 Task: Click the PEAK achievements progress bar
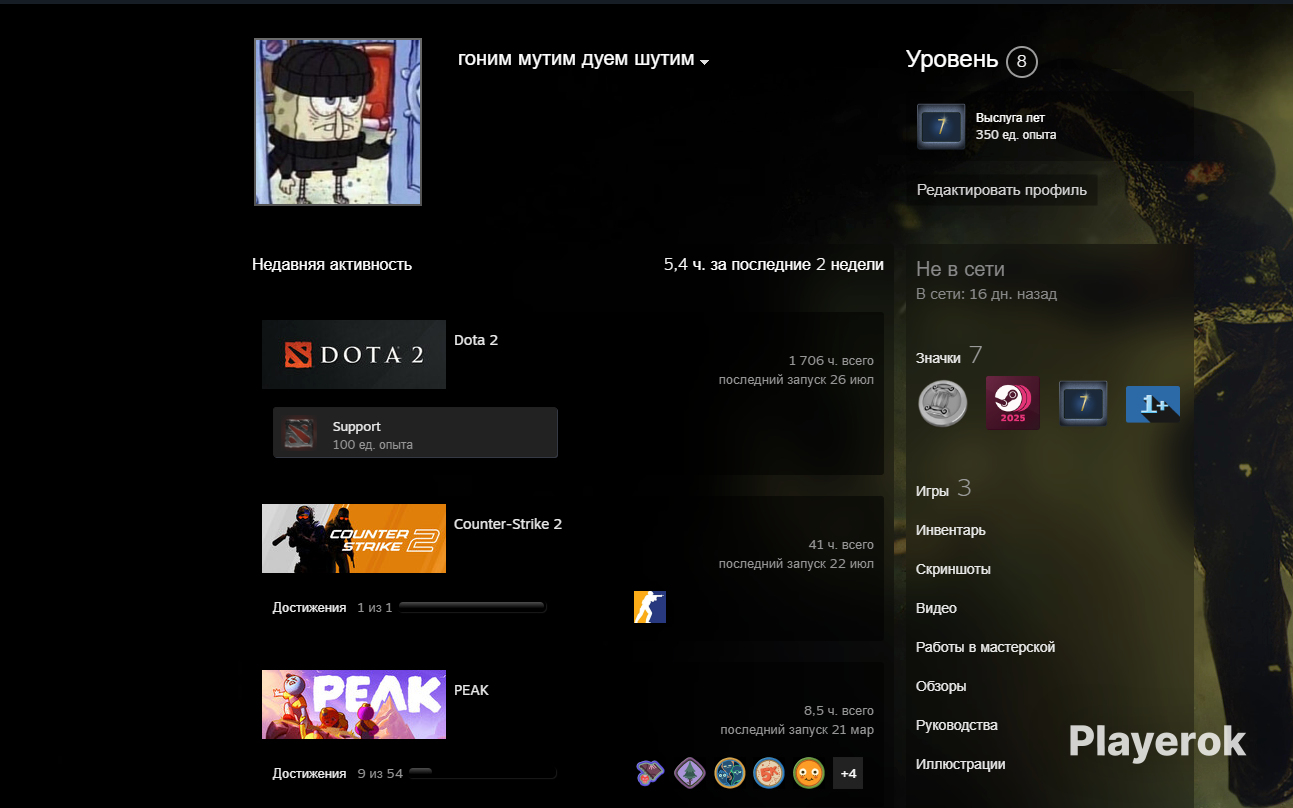point(483,773)
